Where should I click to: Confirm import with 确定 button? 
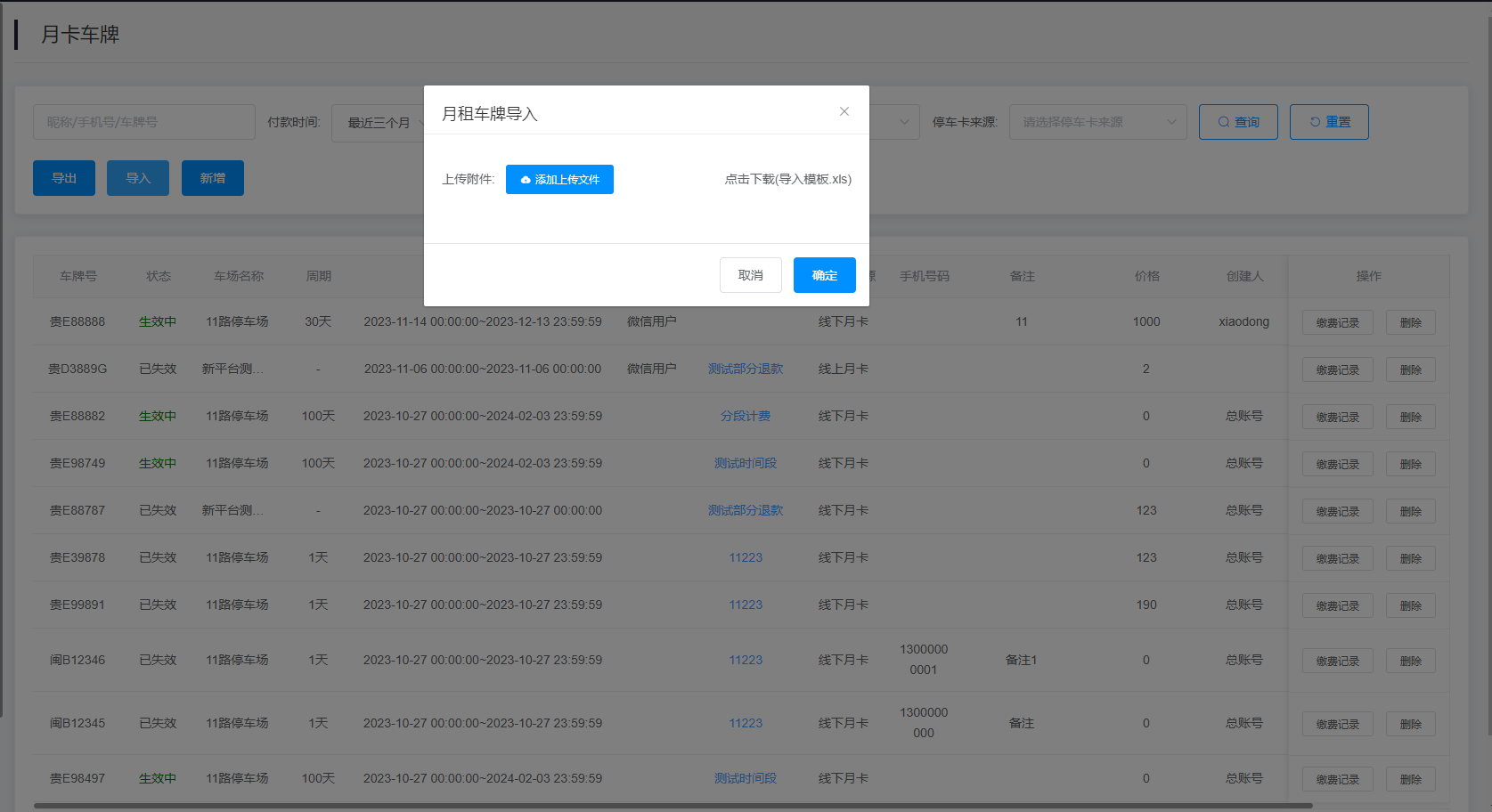pos(824,275)
